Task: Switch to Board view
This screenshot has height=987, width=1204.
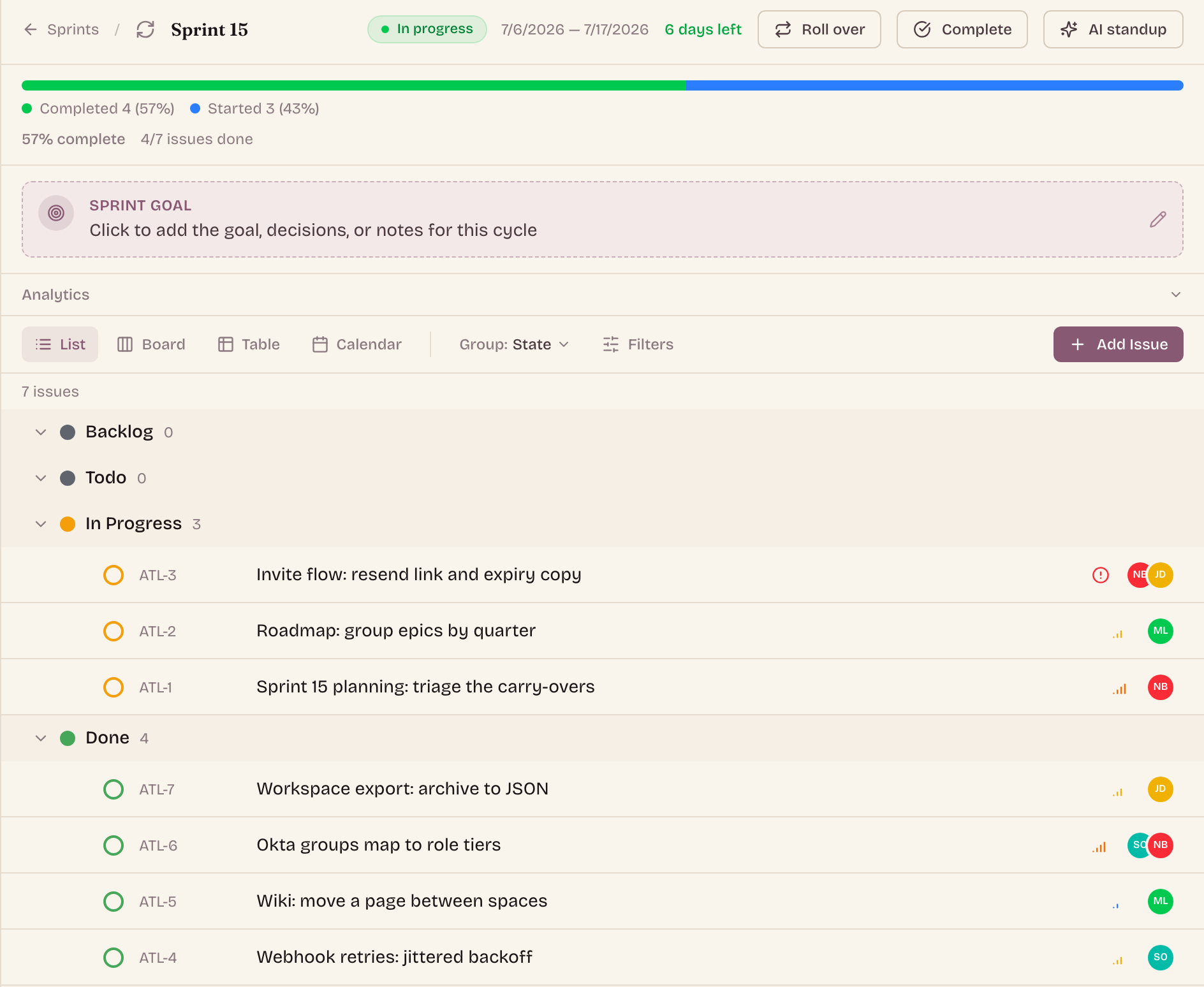Action: 151,344
